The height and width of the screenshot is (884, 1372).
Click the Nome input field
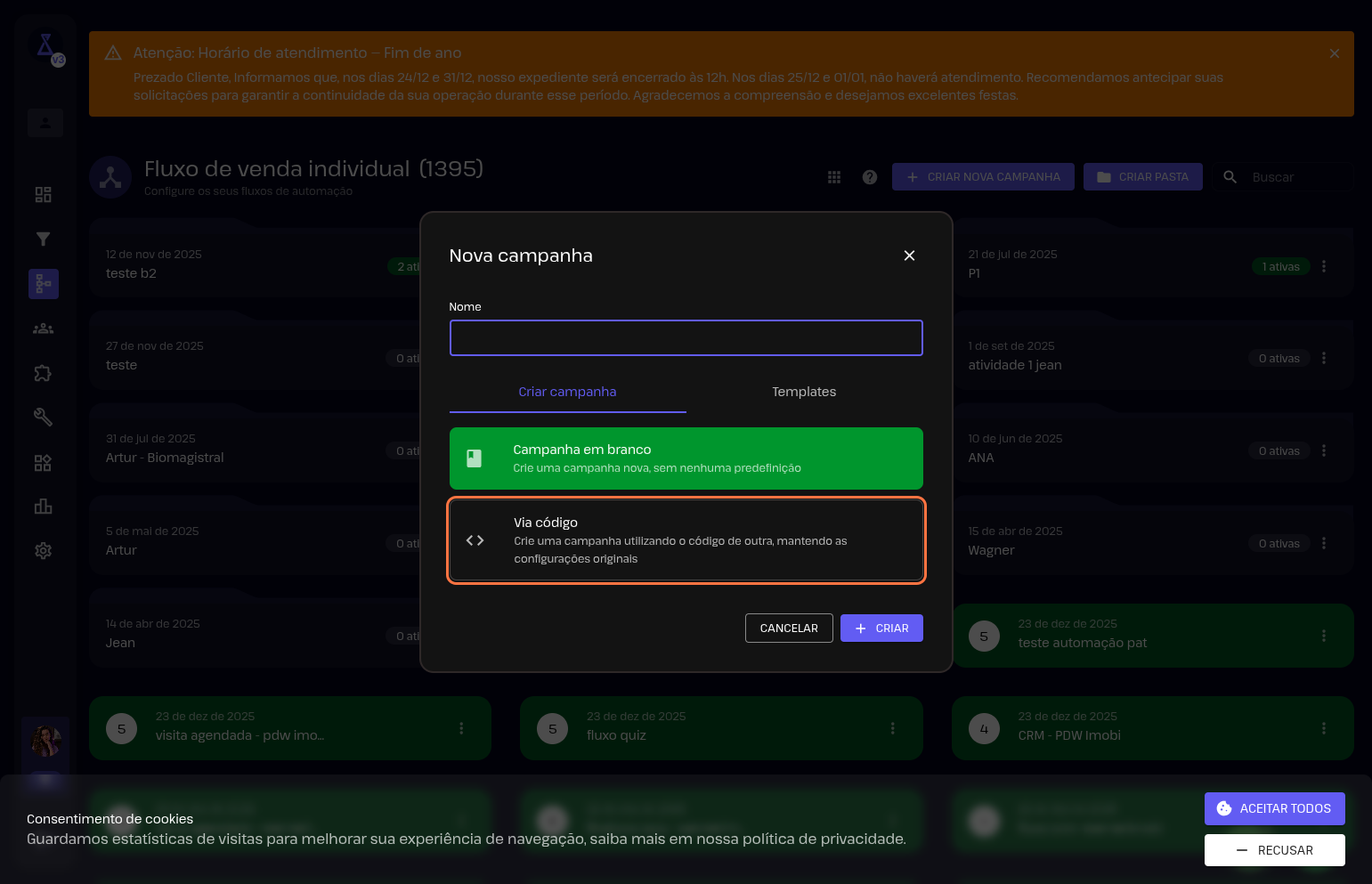click(686, 338)
